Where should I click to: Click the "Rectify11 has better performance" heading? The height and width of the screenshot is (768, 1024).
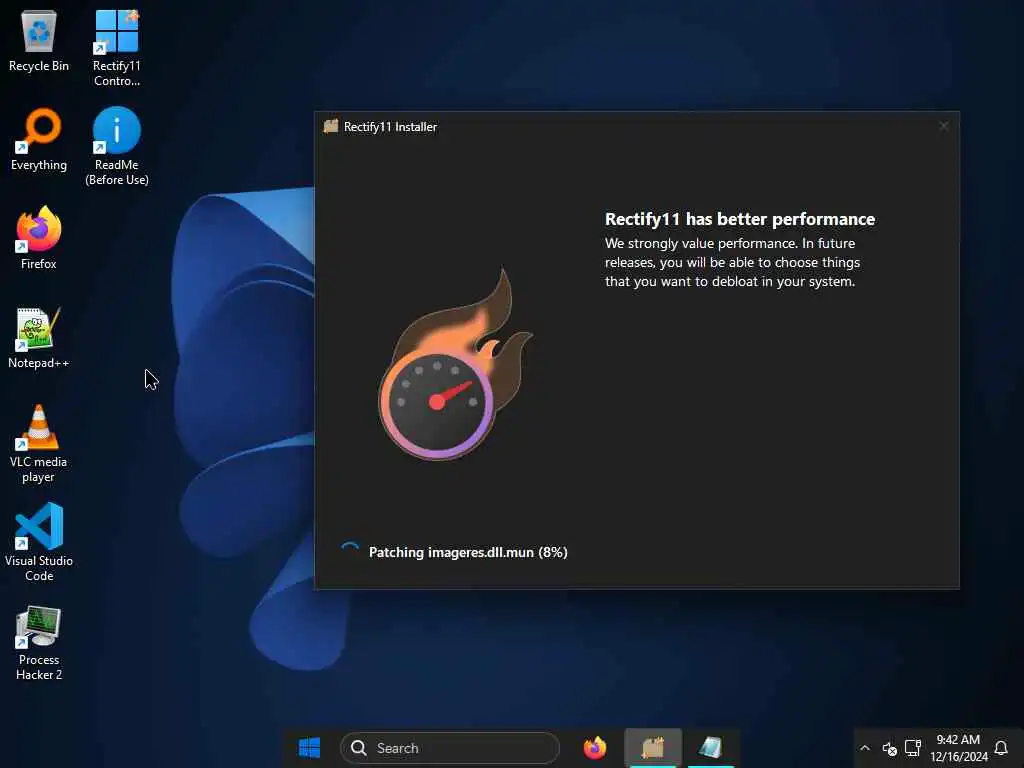(740, 219)
